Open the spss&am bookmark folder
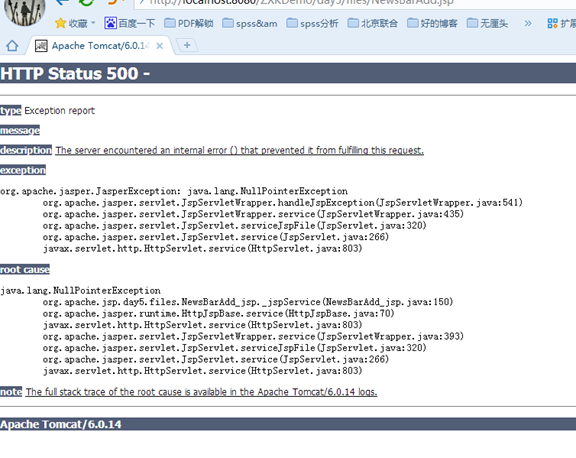This screenshot has height=458, width=576. pyautogui.click(x=250, y=24)
